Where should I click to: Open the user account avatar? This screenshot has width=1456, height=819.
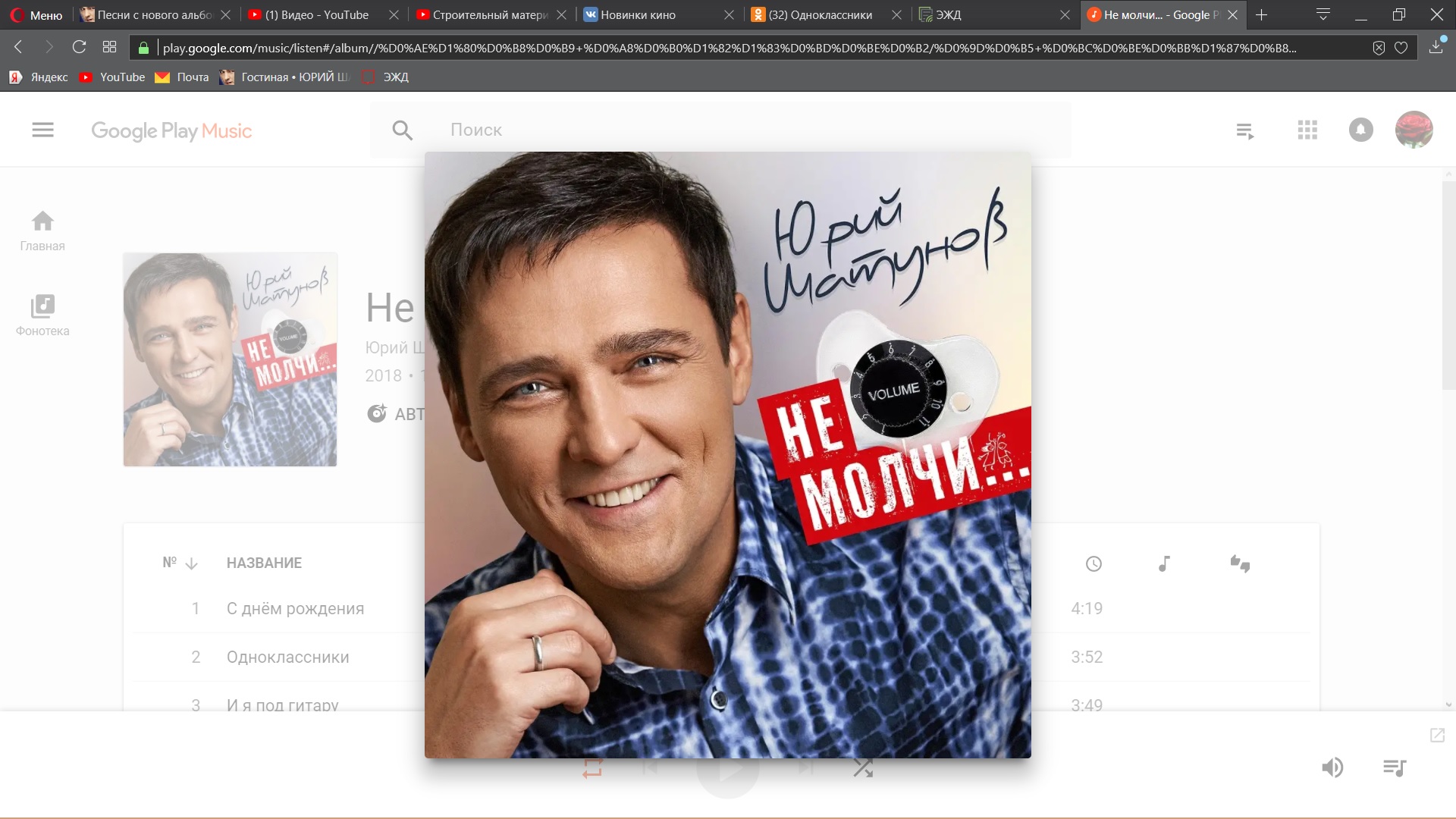1414,130
